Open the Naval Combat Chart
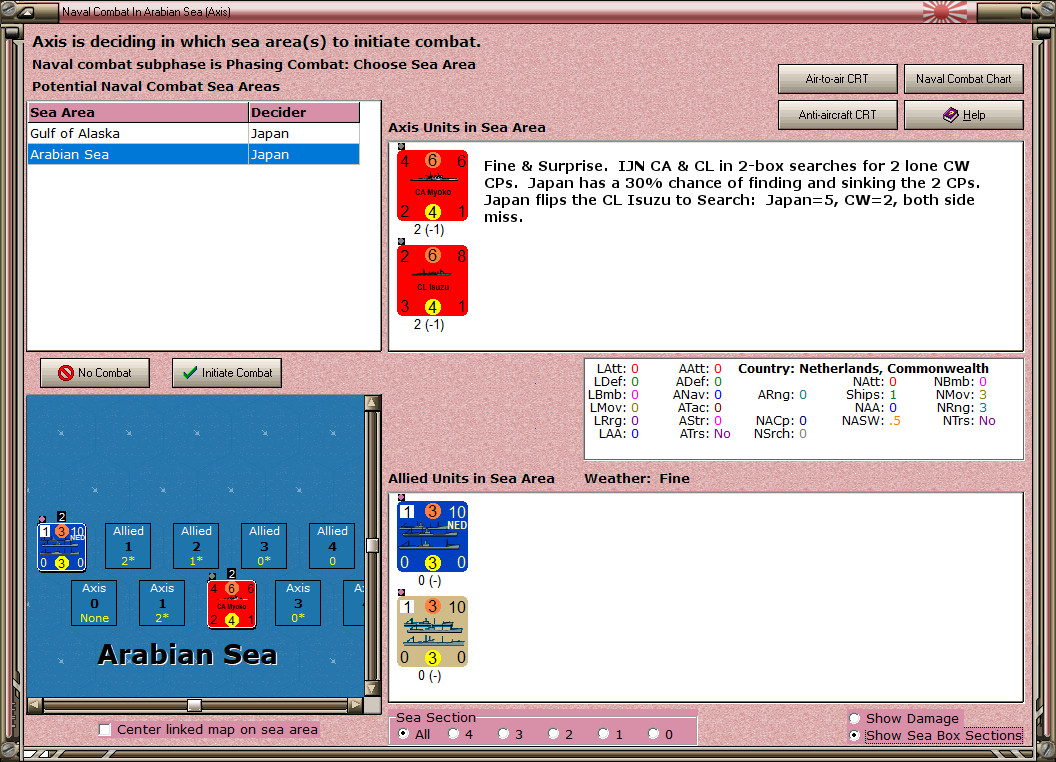Viewport: 1056px width, 762px height. tap(964, 79)
